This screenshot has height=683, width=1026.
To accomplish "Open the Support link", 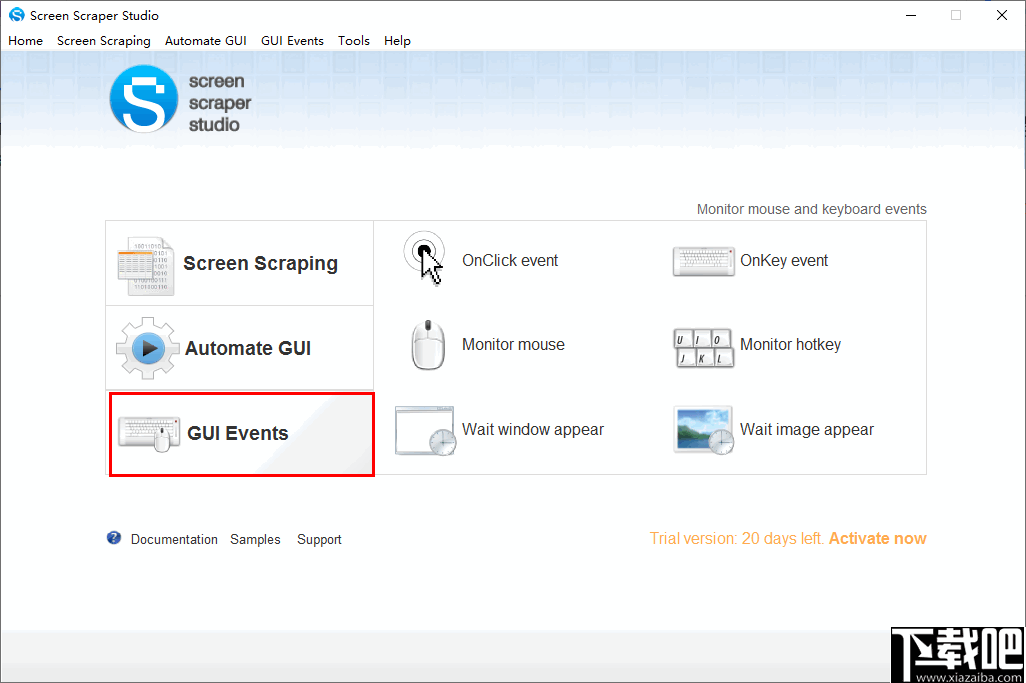I will (319, 539).
